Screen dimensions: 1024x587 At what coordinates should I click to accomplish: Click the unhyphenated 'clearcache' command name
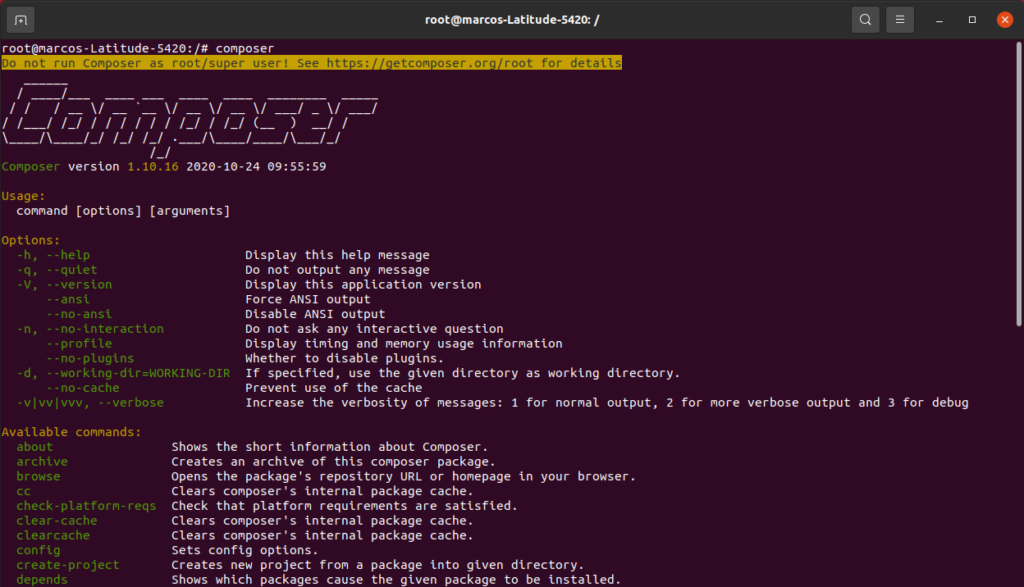[53, 535]
